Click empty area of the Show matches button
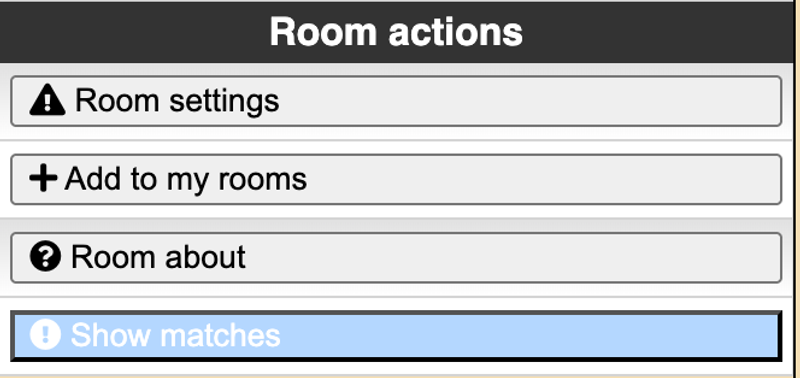The image size is (800, 378). click(x=531, y=336)
